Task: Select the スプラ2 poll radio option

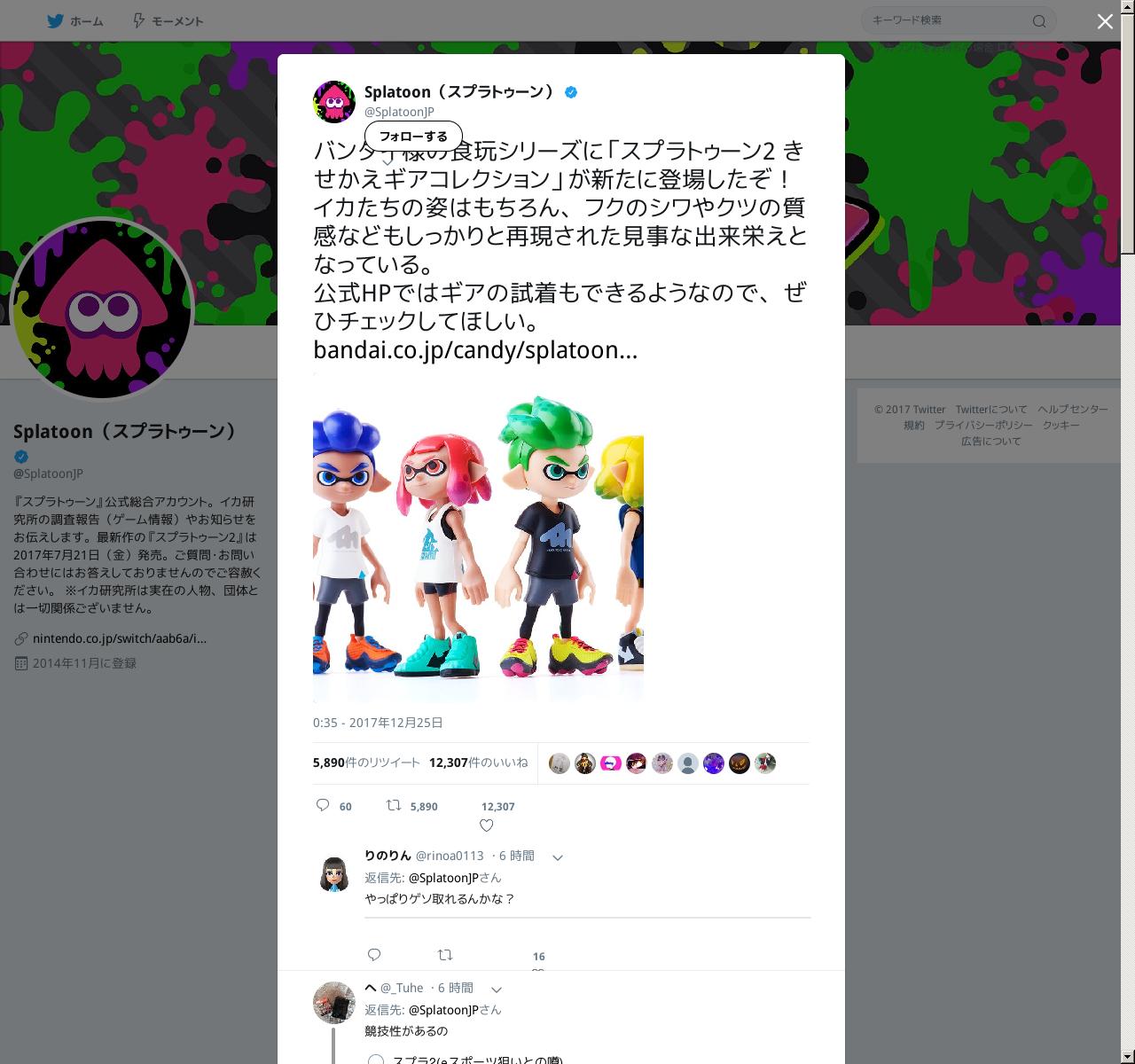Action: coord(376,1060)
